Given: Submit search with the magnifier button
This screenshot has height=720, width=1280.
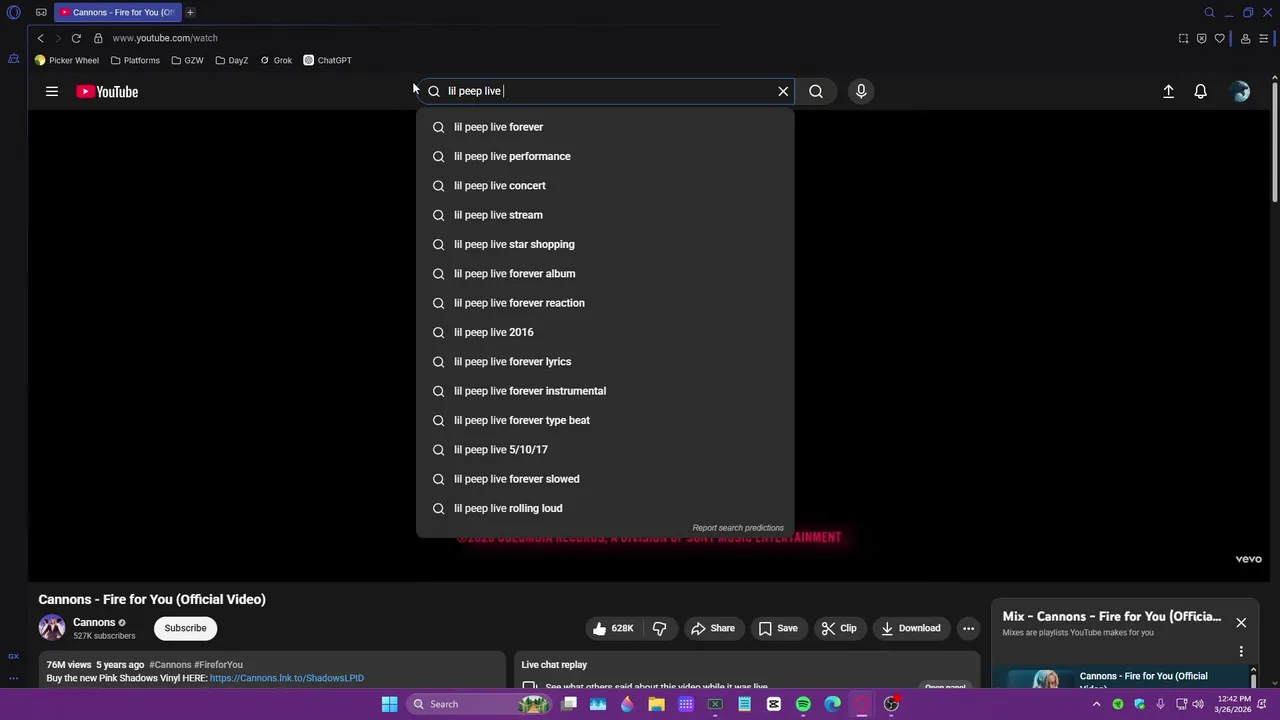Looking at the screenshot, I should coord(816,91).
